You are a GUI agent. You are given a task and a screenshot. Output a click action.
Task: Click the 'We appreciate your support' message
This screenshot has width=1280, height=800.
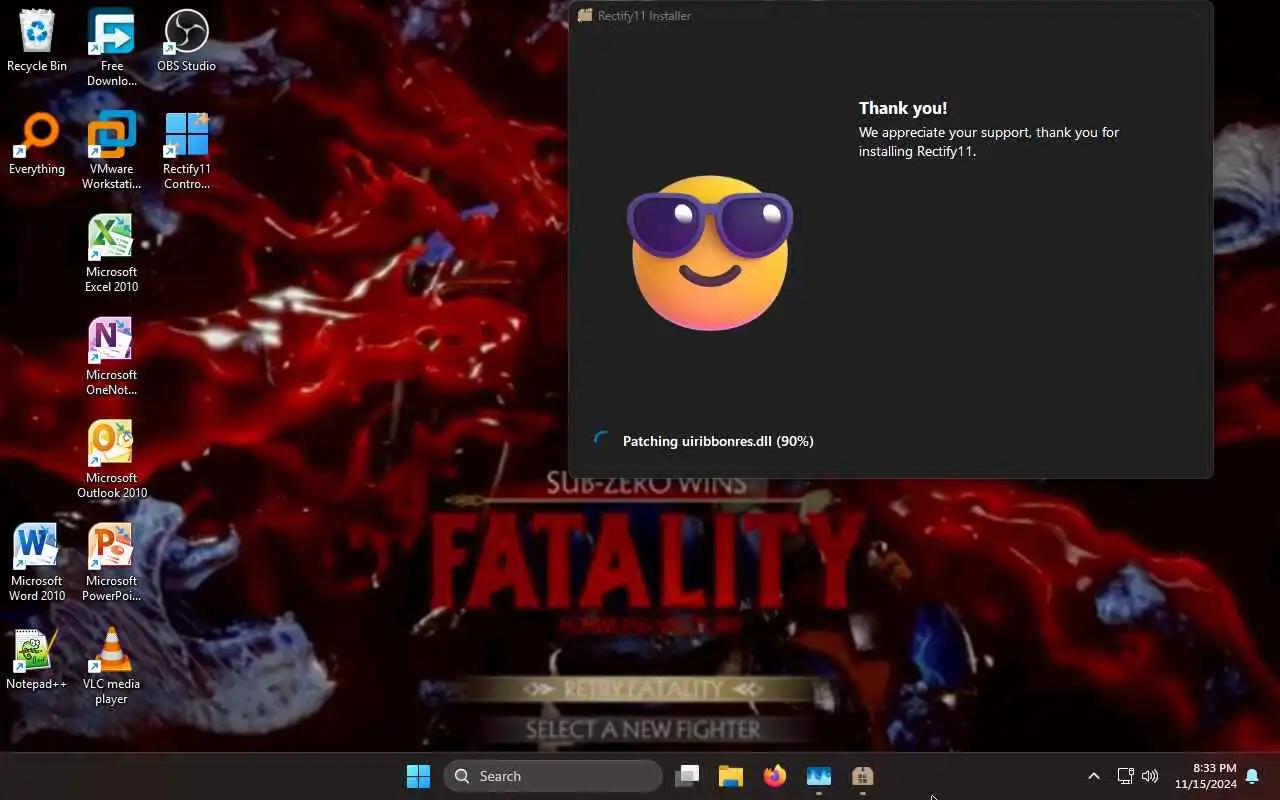pyautogui.click(x=989, y=142)
